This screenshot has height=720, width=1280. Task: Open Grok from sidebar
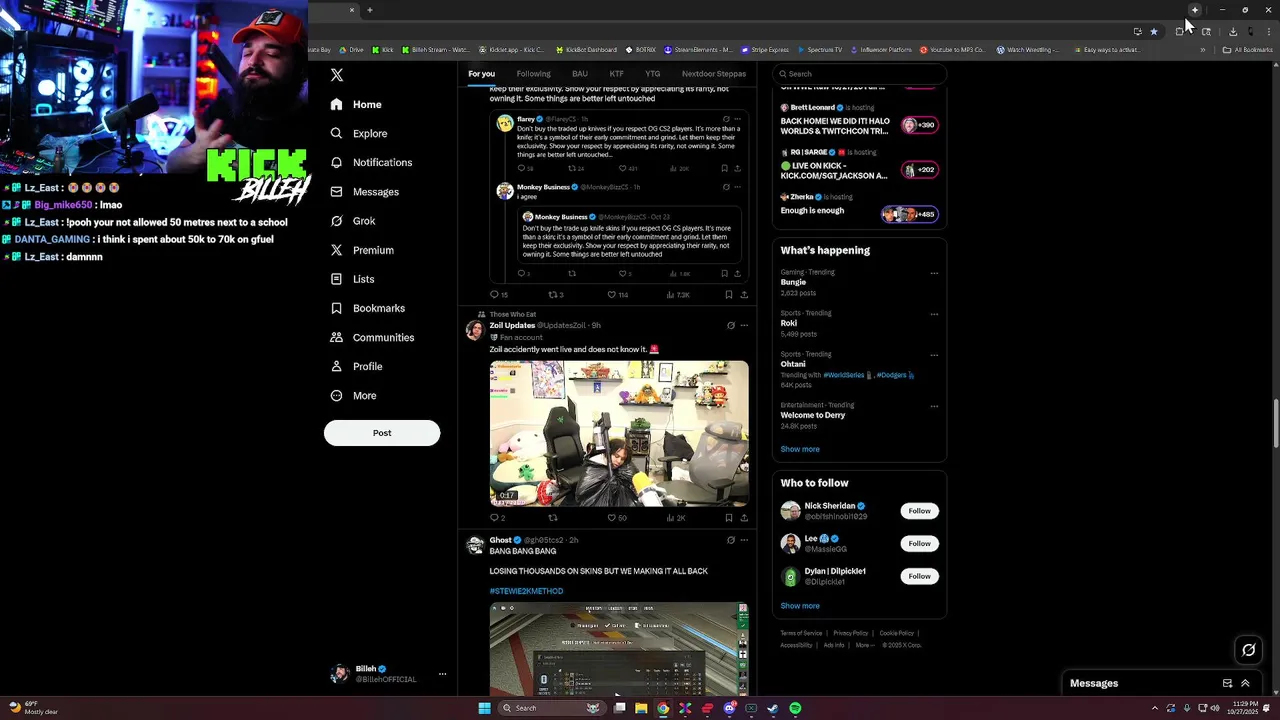(x=352, y=221)
